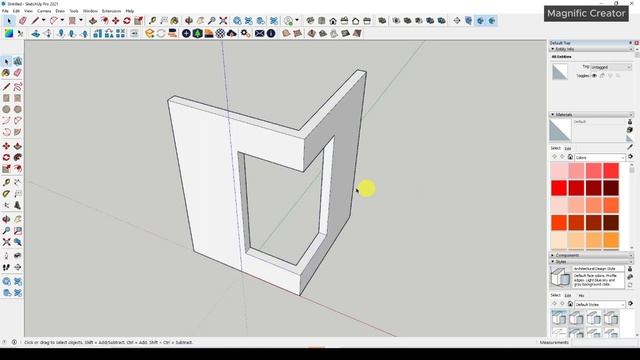The width and height of the screenshot is (640, 360).
Task: Select the Paint Bucket tool in top toolbar
Action: [175, 20]
